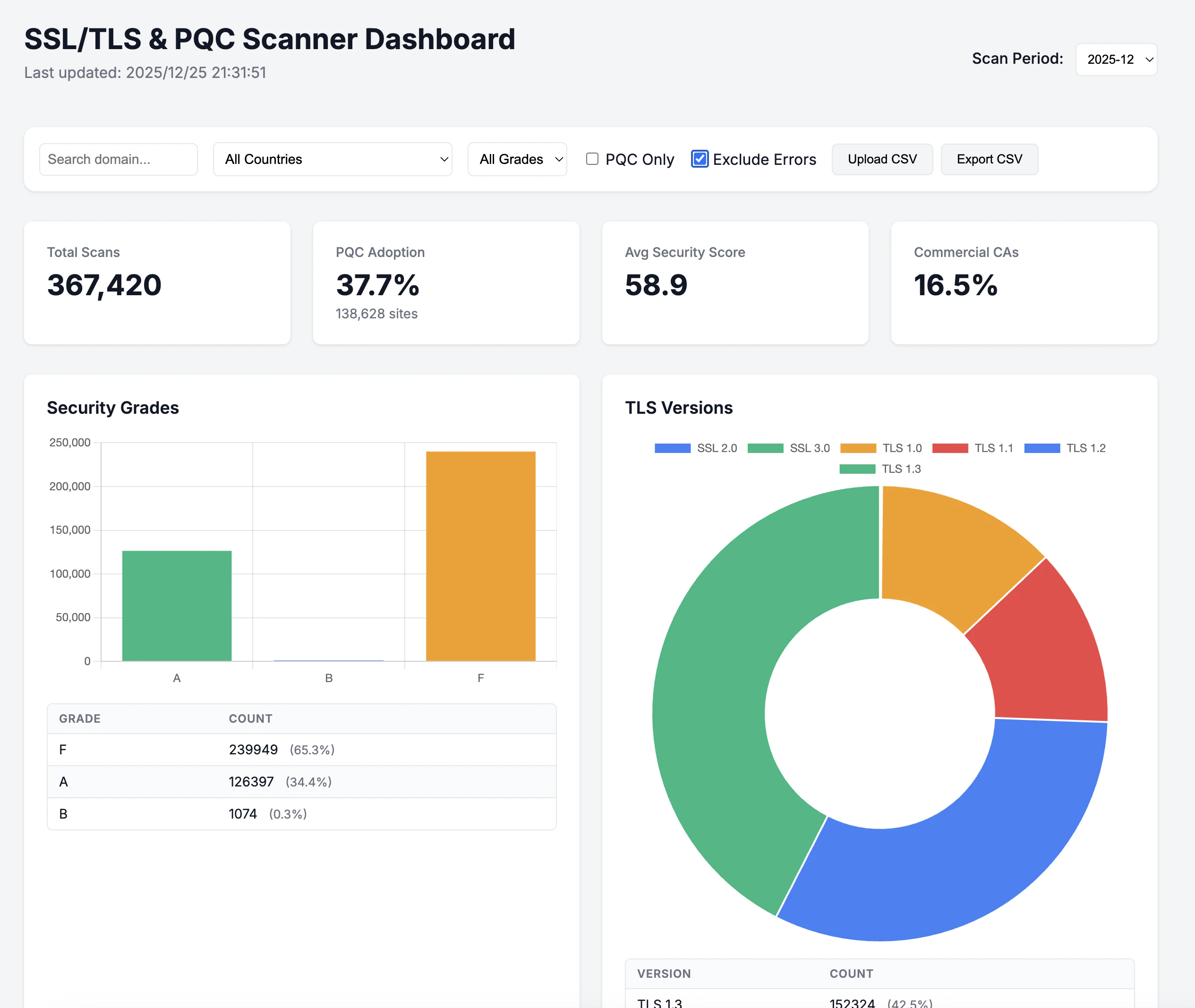This screenshot has height=1008, width=1195.
Task: Toggle the TLS 1.3 legend swatch
Action: tap(857, 469)
